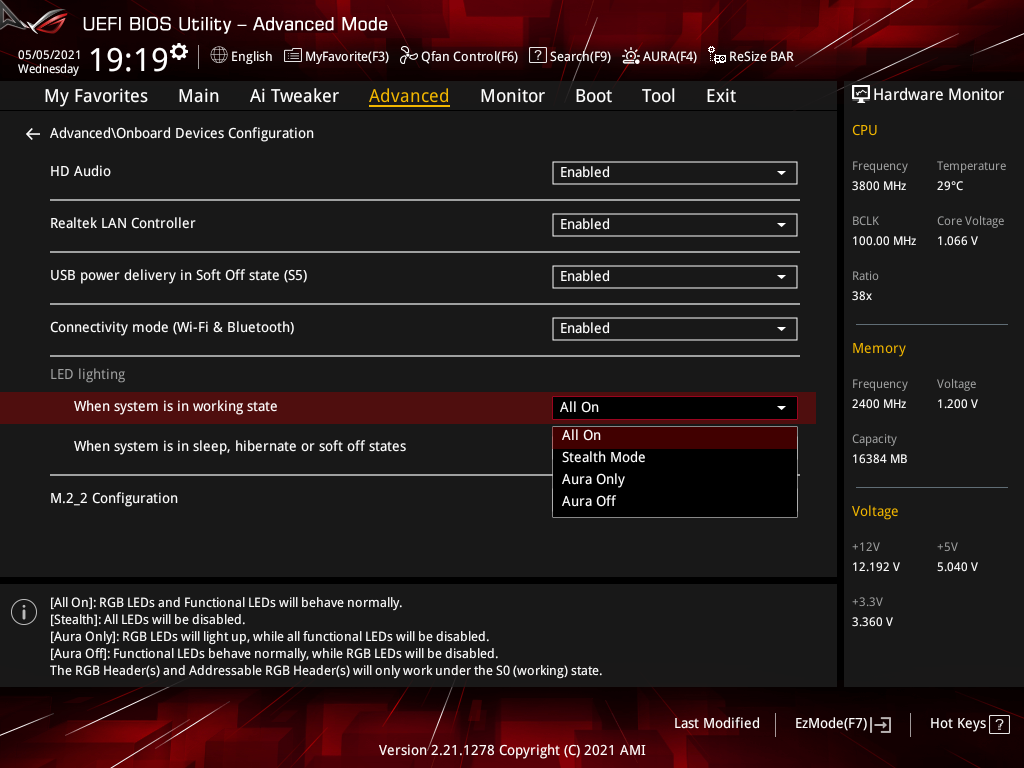This screenshot has width=1024, height=768.
Task: Open Search(F9) question mark icon
Action: coord(538,56)
